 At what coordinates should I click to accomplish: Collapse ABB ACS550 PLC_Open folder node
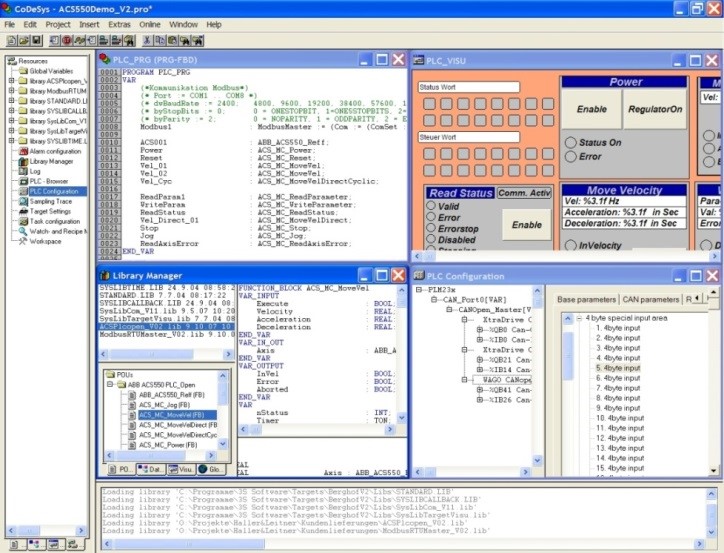(111, 384)
